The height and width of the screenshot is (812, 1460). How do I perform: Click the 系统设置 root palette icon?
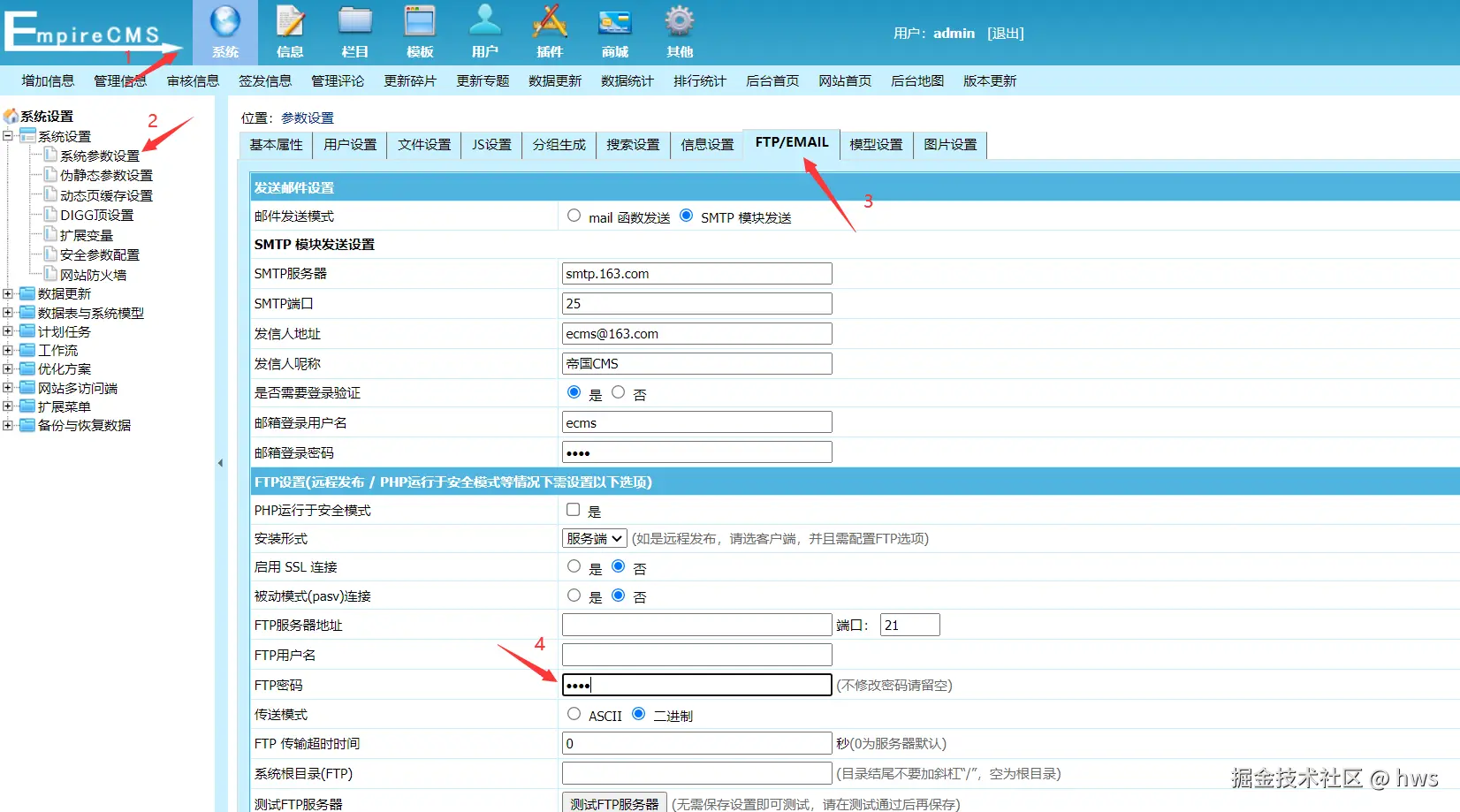(x=11, y=116)
